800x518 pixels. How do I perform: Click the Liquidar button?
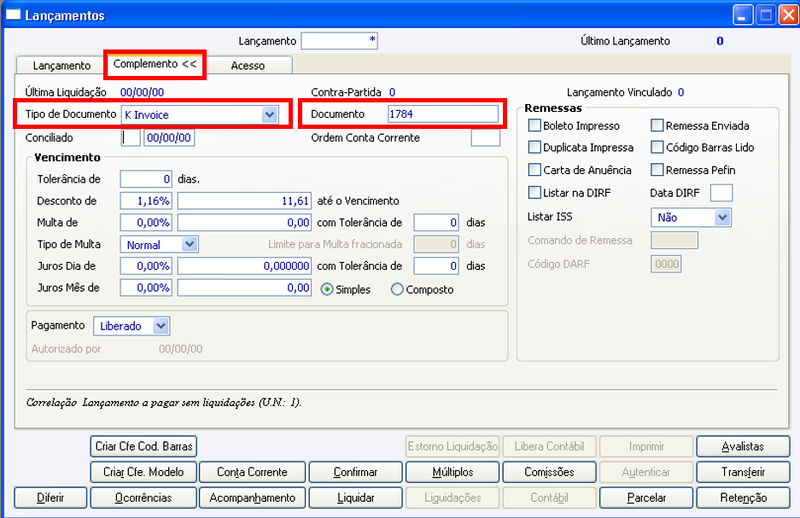355,498
